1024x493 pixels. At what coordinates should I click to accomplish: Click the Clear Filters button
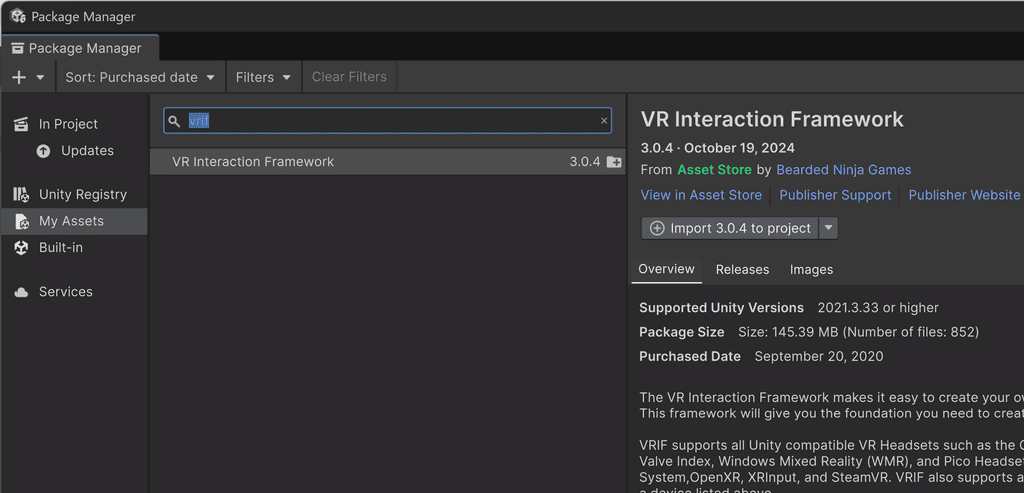pyautogui.click(x=349, y=77)
